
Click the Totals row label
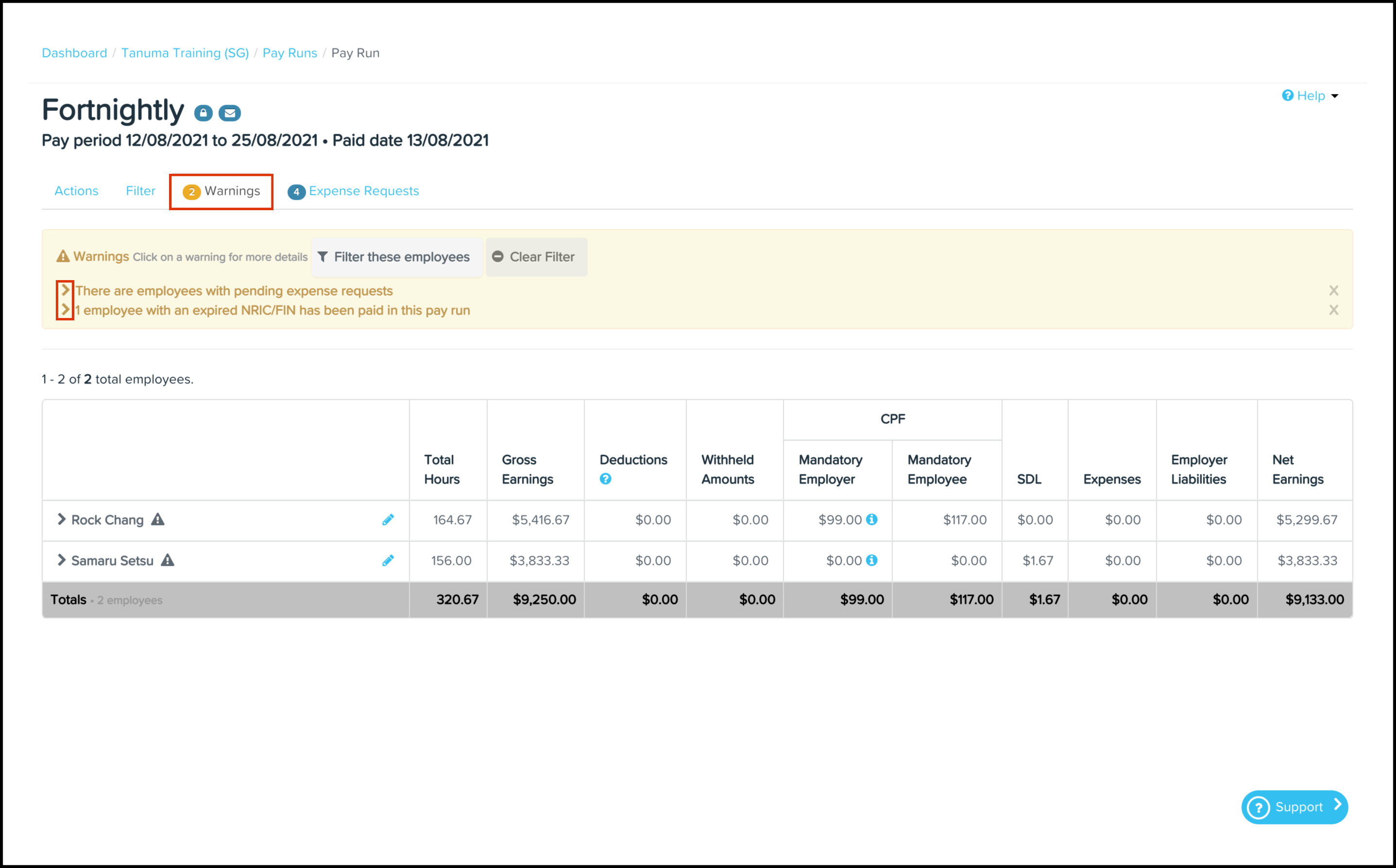(x=68, y=600)
